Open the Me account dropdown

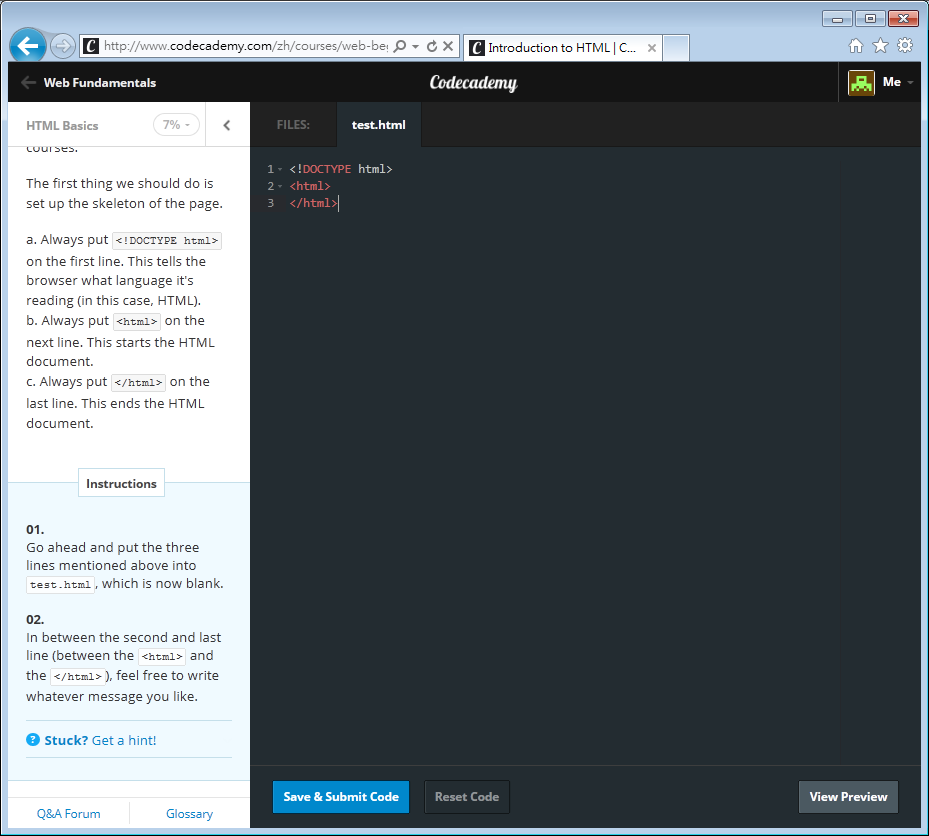[x=898, y=82]
